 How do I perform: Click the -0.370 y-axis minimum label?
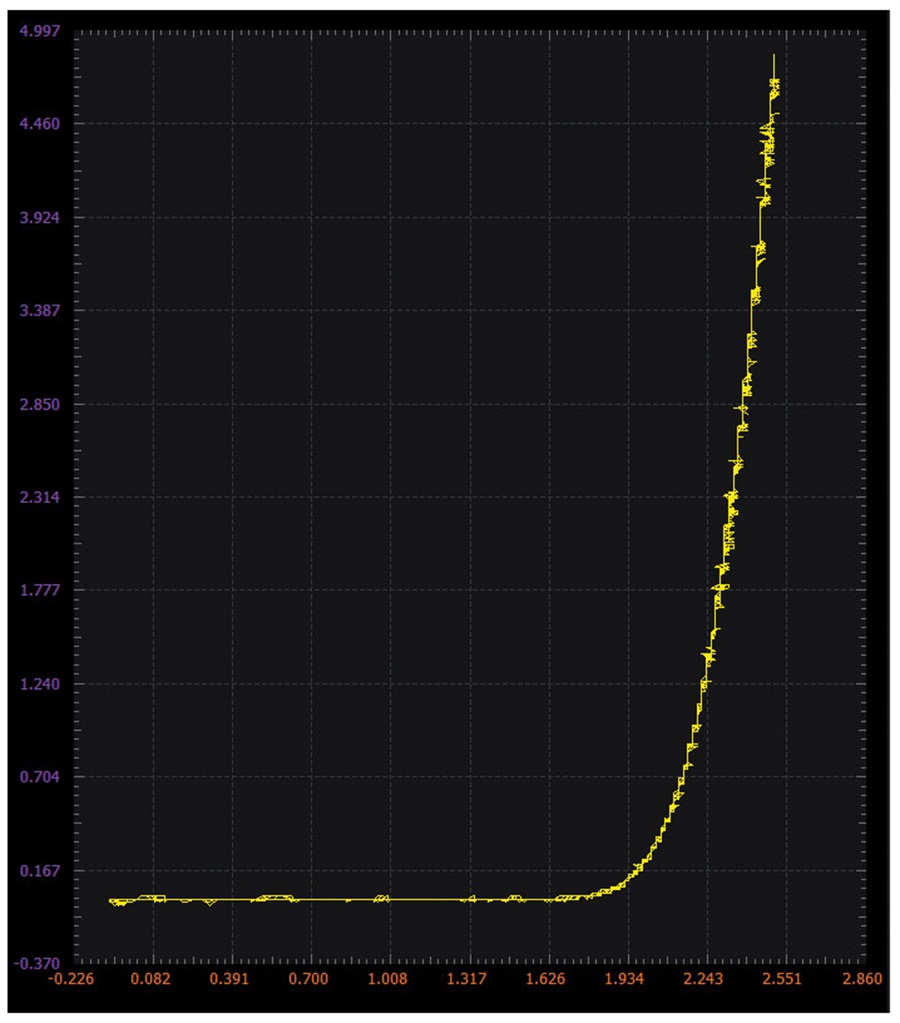click(37, 964)
